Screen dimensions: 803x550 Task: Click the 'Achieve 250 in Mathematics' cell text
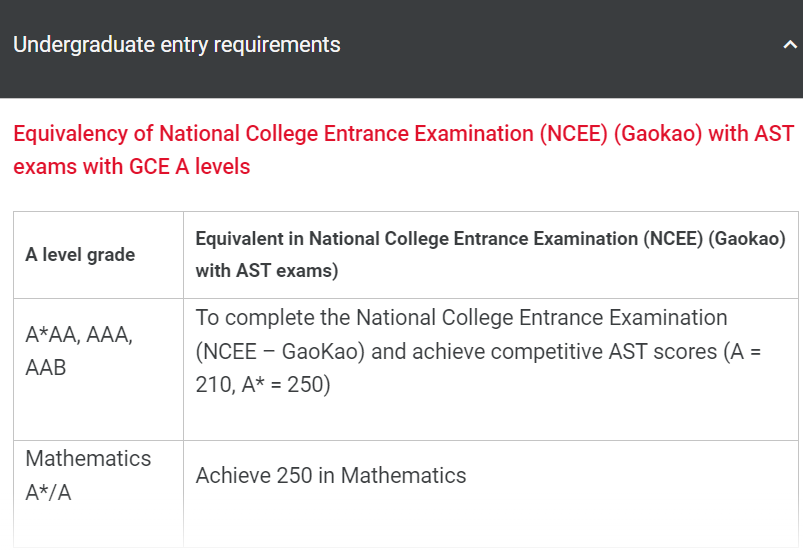pyautogui.click(x=331, y=475)
